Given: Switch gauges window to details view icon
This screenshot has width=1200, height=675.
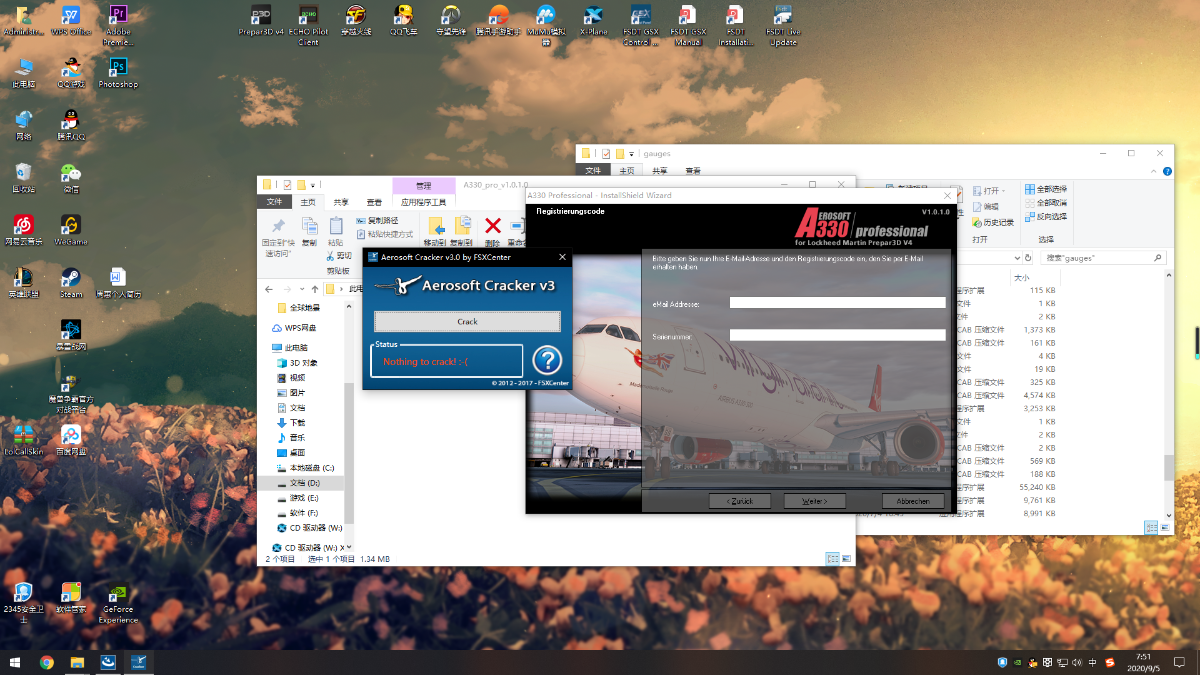Looking at the screenshot, I should coord(1151,527).
